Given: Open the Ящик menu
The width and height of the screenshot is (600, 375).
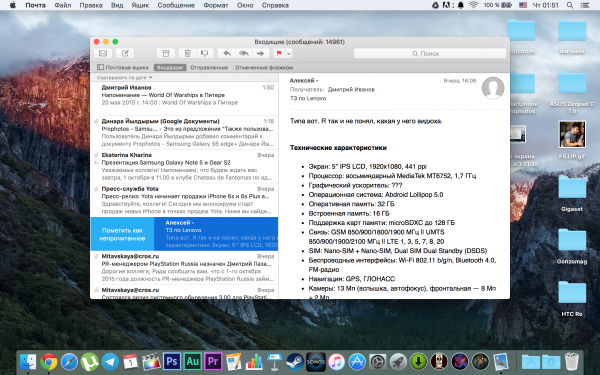Looking at the screenshot, I should (140, 5).
